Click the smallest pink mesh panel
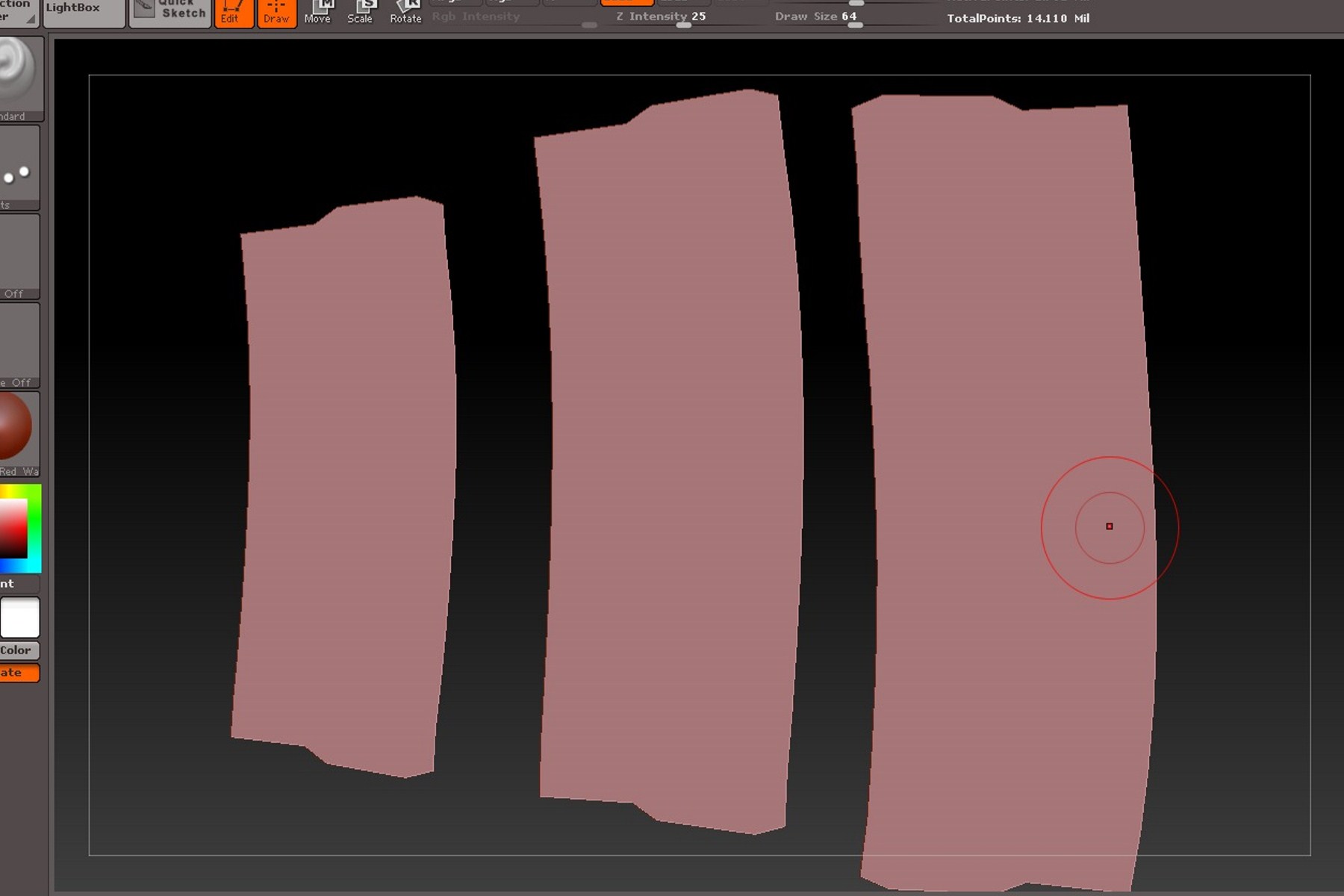 point(345,487)
